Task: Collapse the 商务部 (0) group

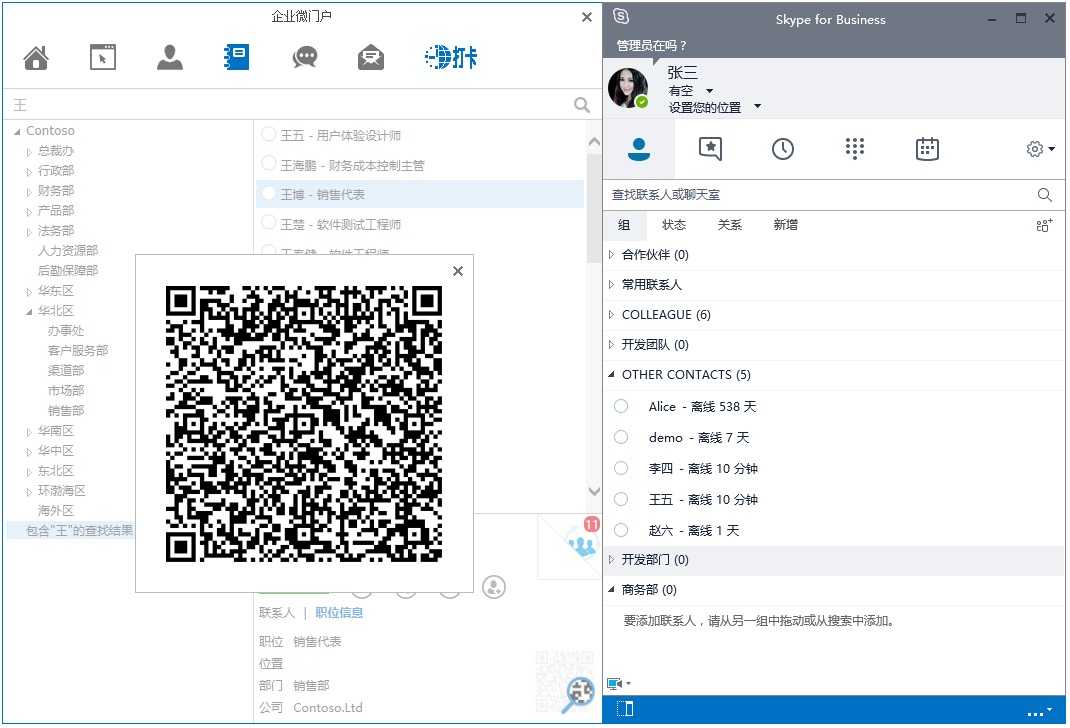Action: (611, 589)
